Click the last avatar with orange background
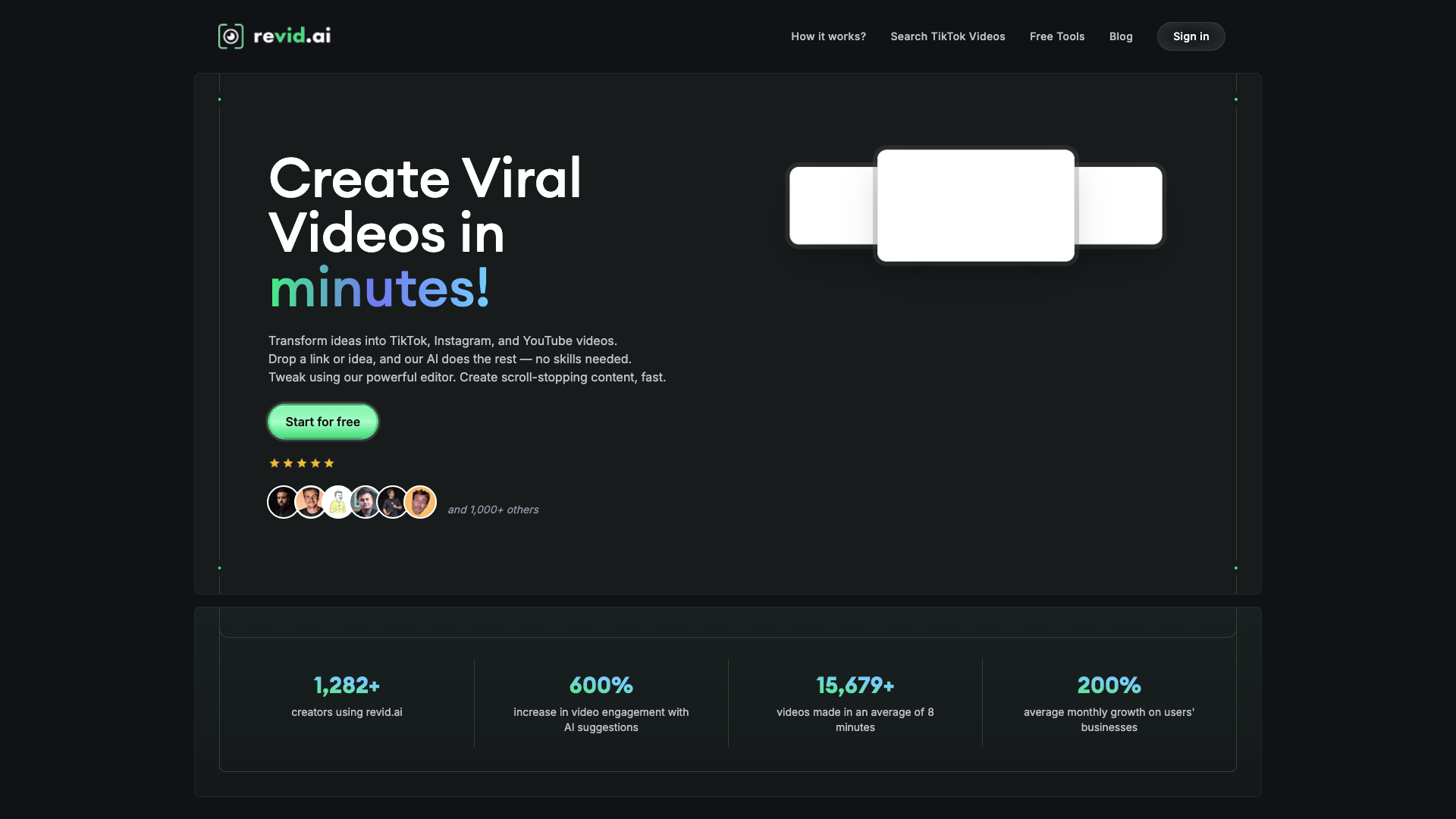This screenshot has height=819, width=1456. pos(420,502)
